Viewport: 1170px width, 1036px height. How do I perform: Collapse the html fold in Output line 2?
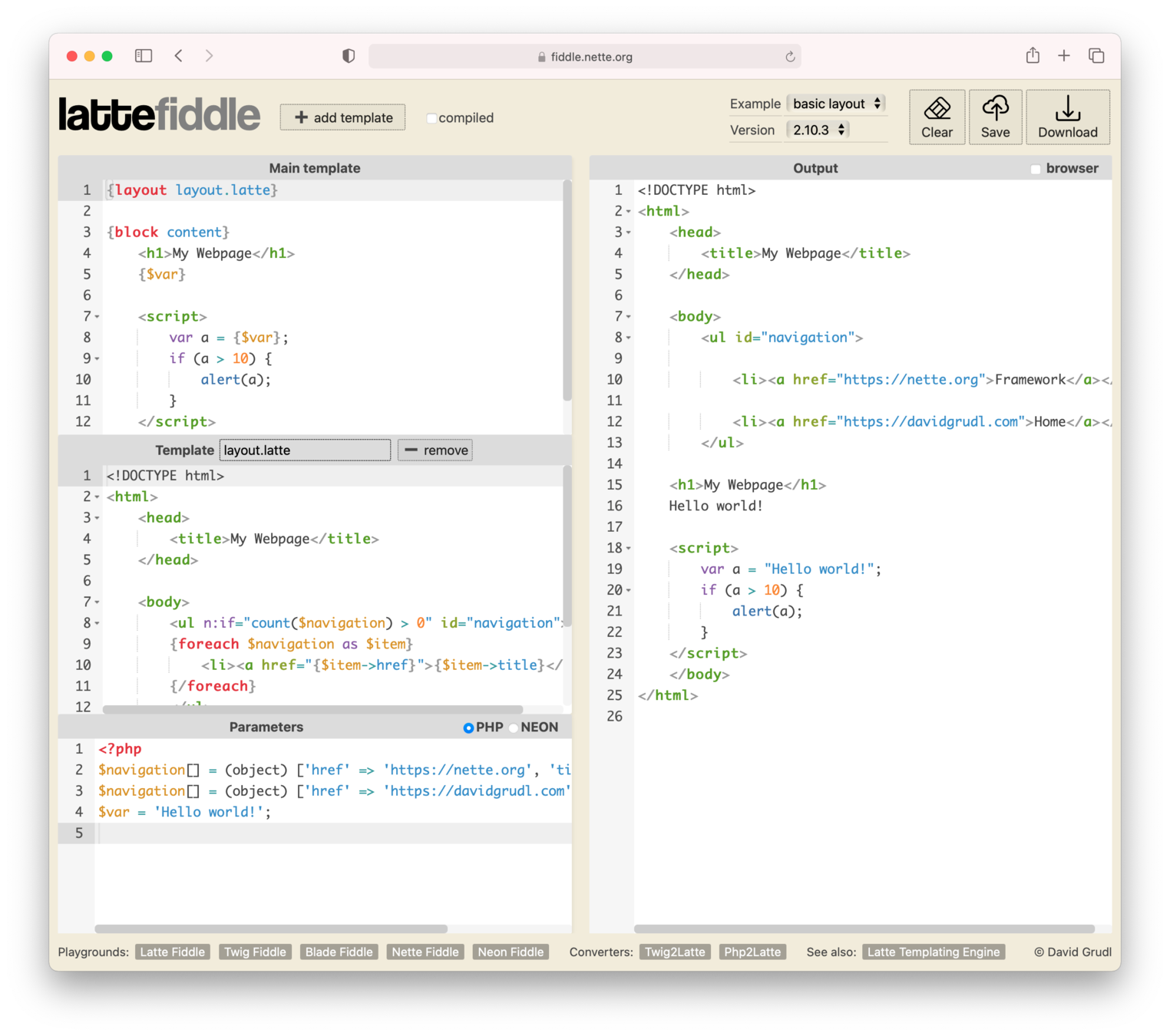tap(629, 212)
